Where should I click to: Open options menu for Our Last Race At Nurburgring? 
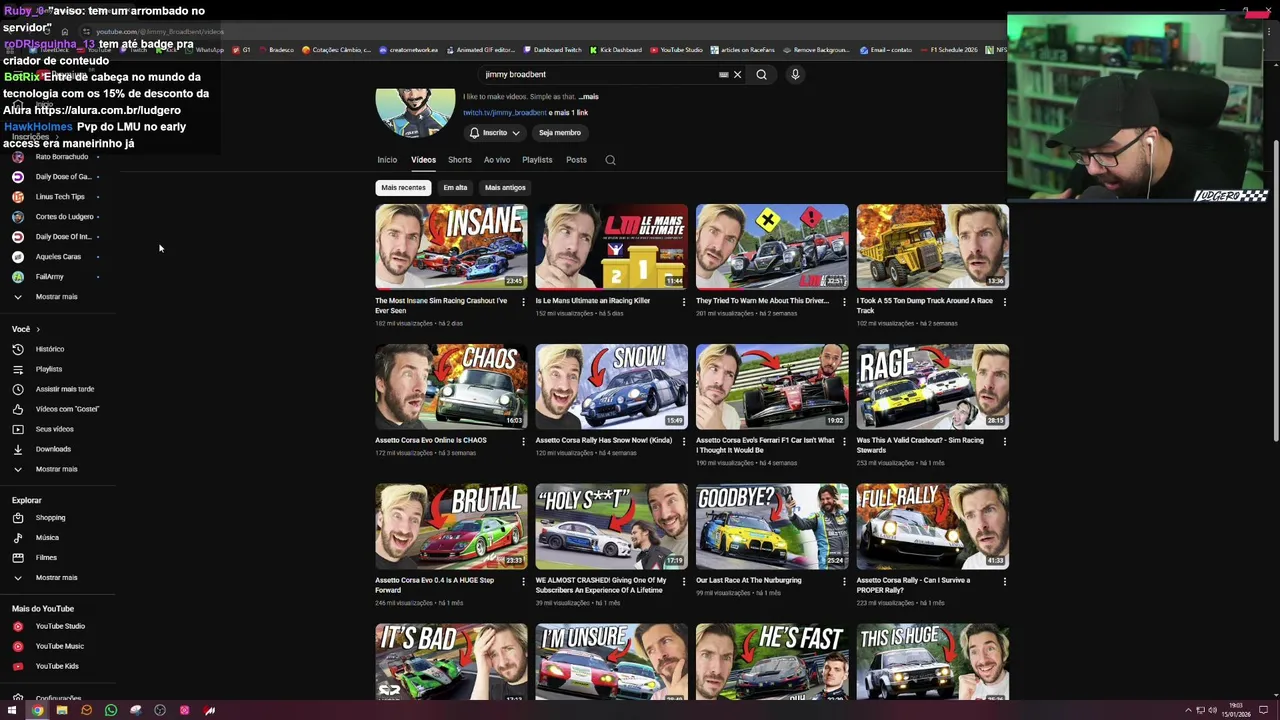click(x=844, y=582)
